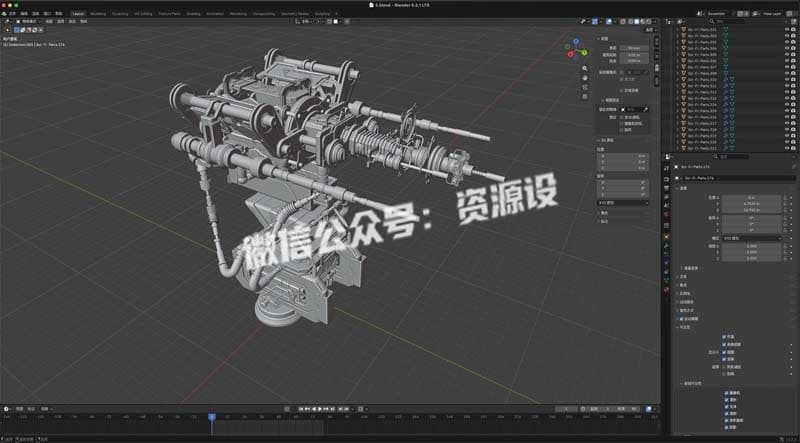
Task: Uncheck the 摄像机 ray visibility checkbox
Action: pyautogui.click(x=727, y=393)
